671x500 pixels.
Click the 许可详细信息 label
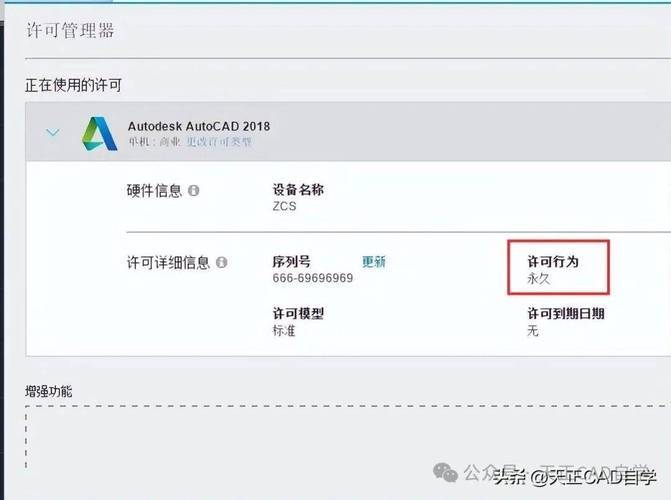[169, 262]
